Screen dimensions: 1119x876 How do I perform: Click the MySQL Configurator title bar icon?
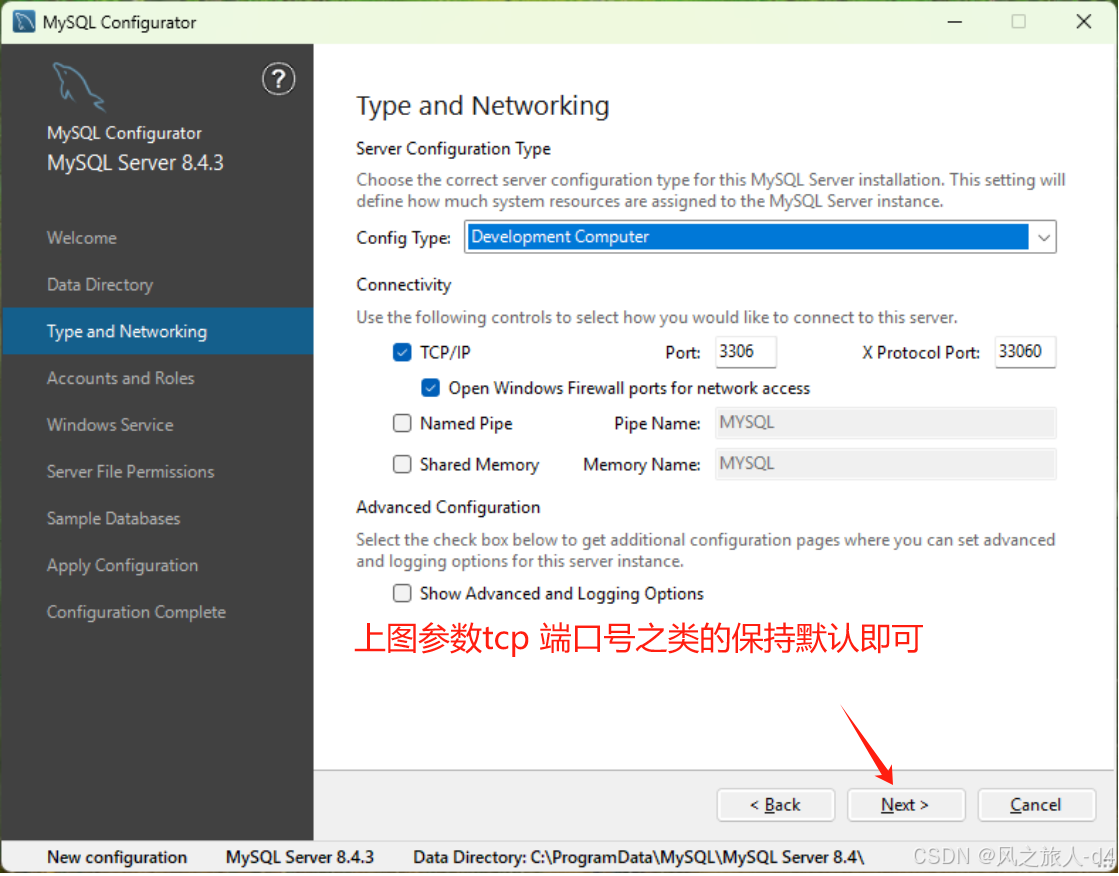point(24,21)
